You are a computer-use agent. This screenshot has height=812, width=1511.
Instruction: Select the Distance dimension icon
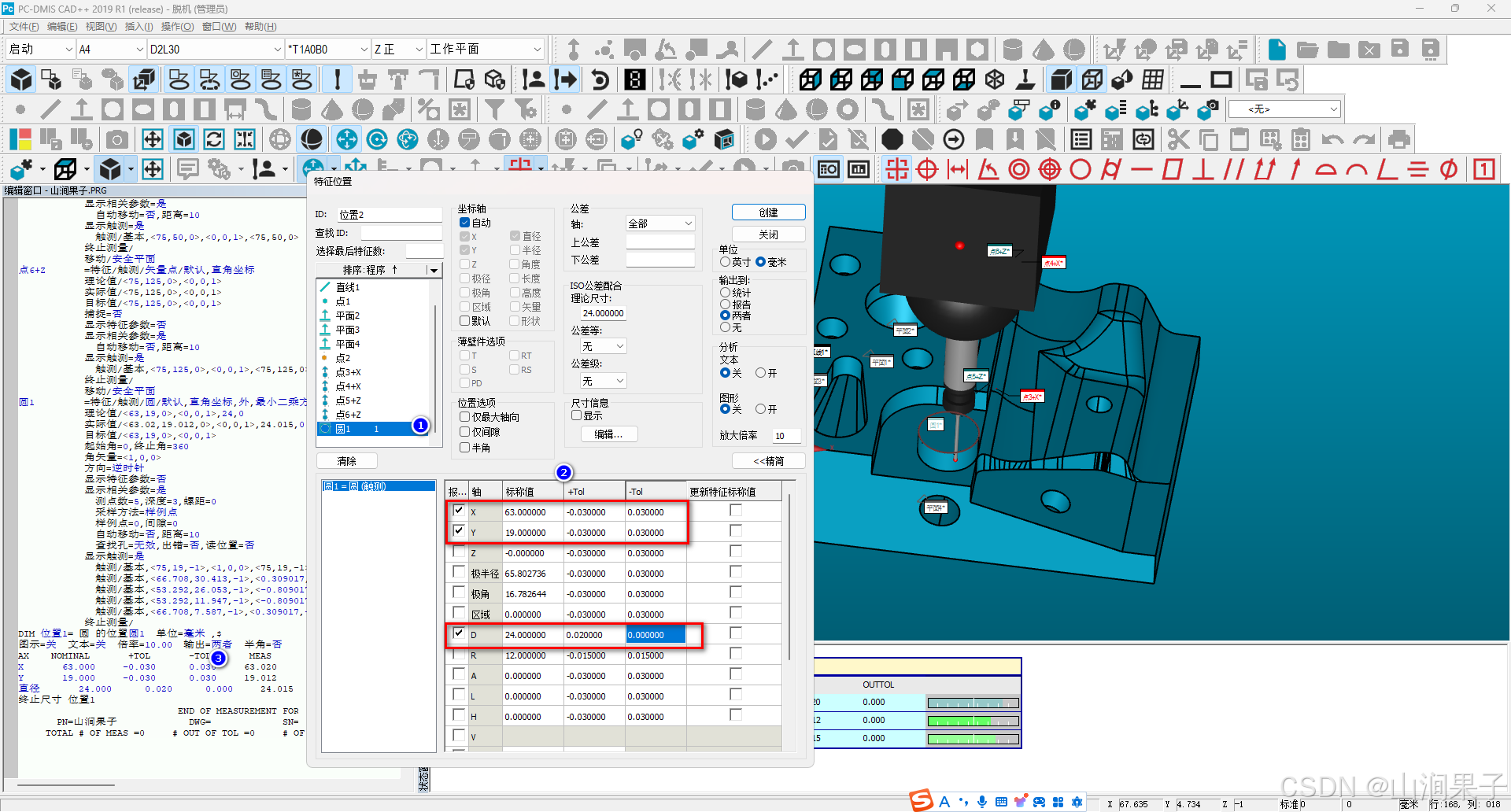(958, 169)
